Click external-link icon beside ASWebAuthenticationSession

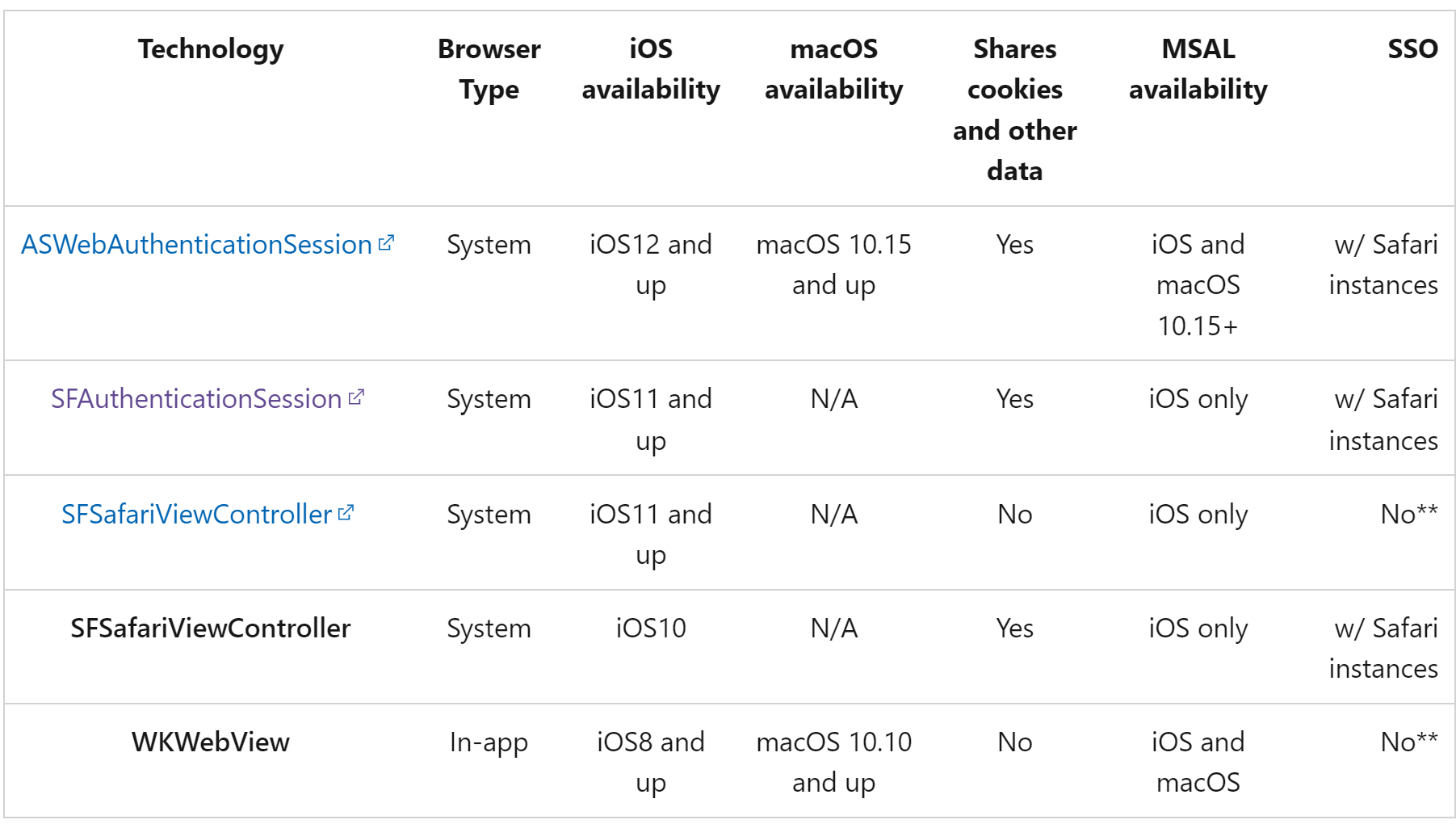[x=386, y=242]
